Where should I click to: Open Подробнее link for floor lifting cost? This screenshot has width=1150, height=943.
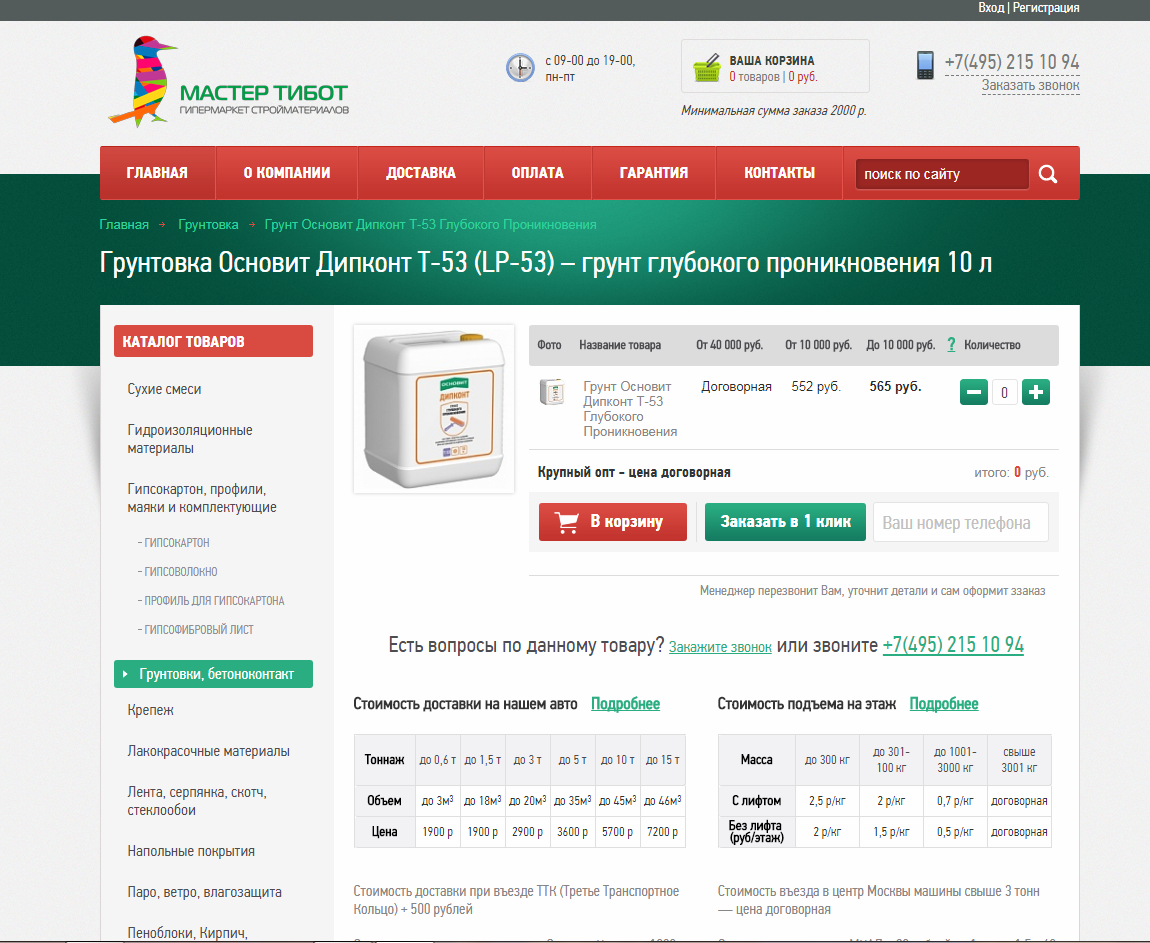tap(944, 704)
